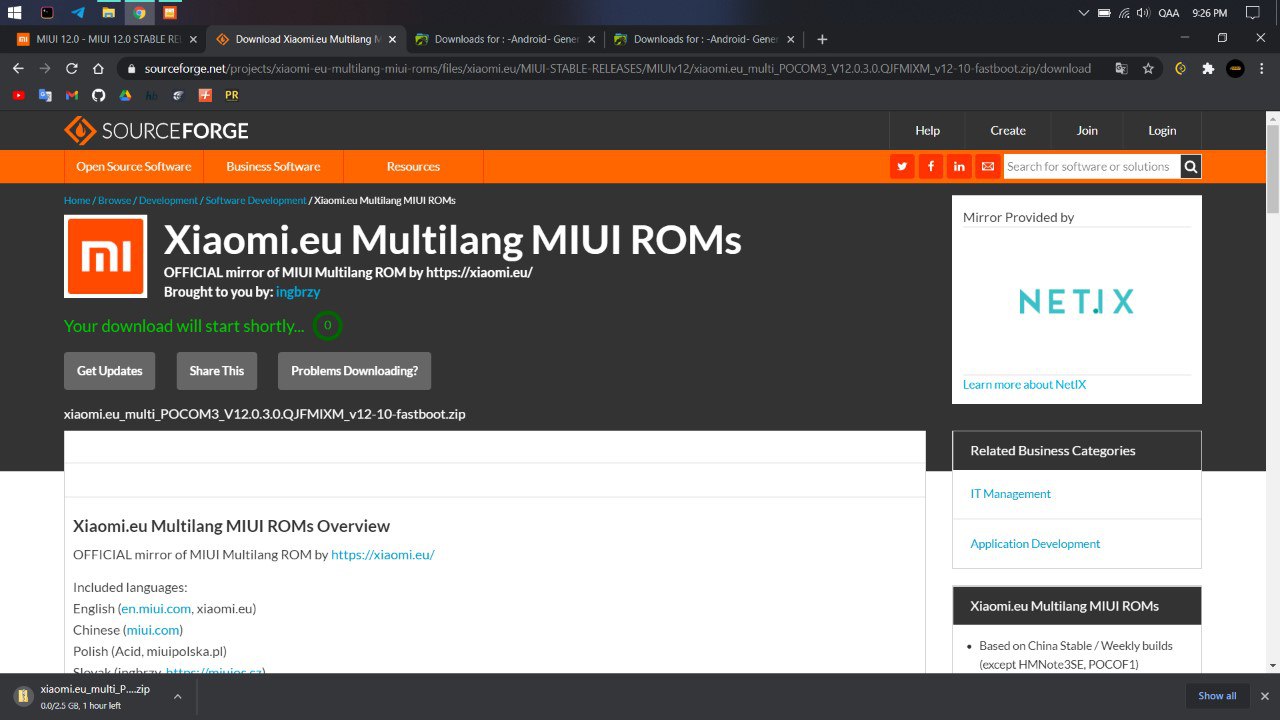Open the Resources menu
Viewport: 1280px width, 720px height.
[413, 166]
